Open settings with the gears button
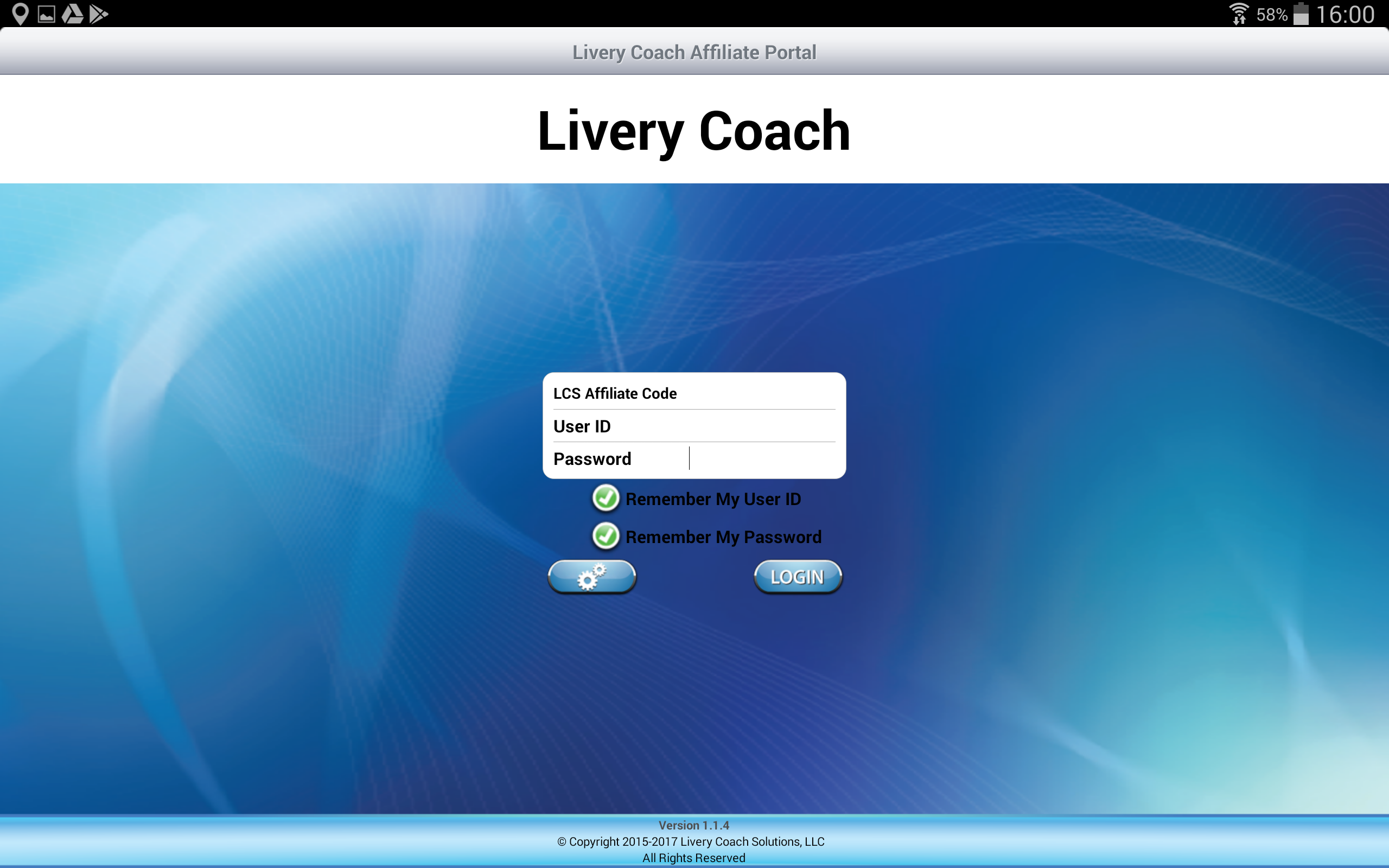The height and width of the screenshot is (868, 1389). coord(592,576)
